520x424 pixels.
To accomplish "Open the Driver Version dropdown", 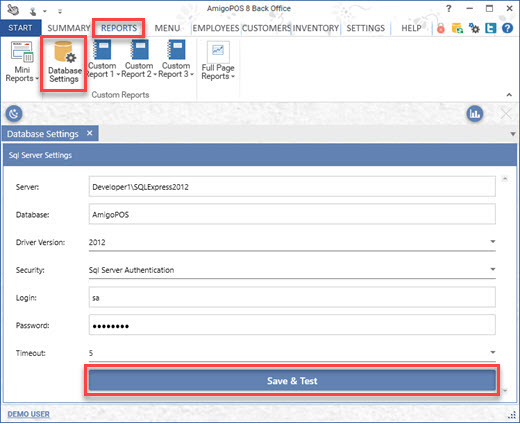I will pyautogui.click(x=493, y=241).
